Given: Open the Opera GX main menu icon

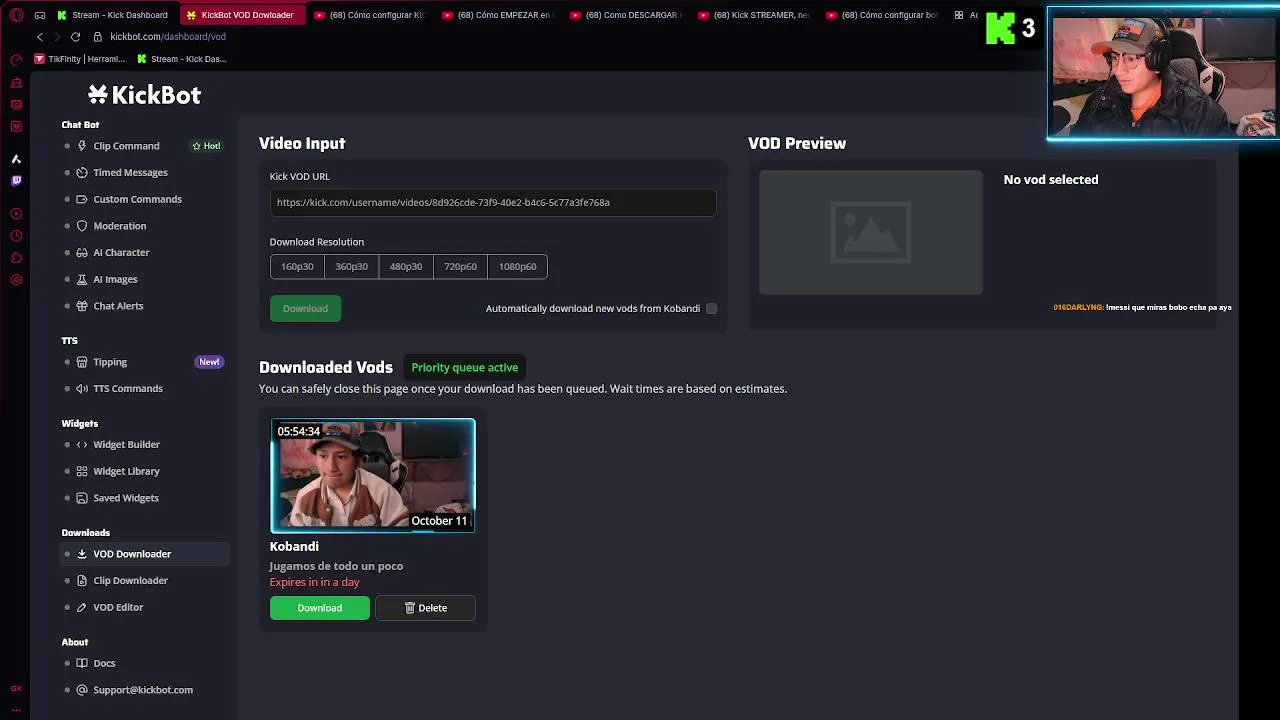Looking at the screenshot, I should pyautogui.click(x=16, y=15).
